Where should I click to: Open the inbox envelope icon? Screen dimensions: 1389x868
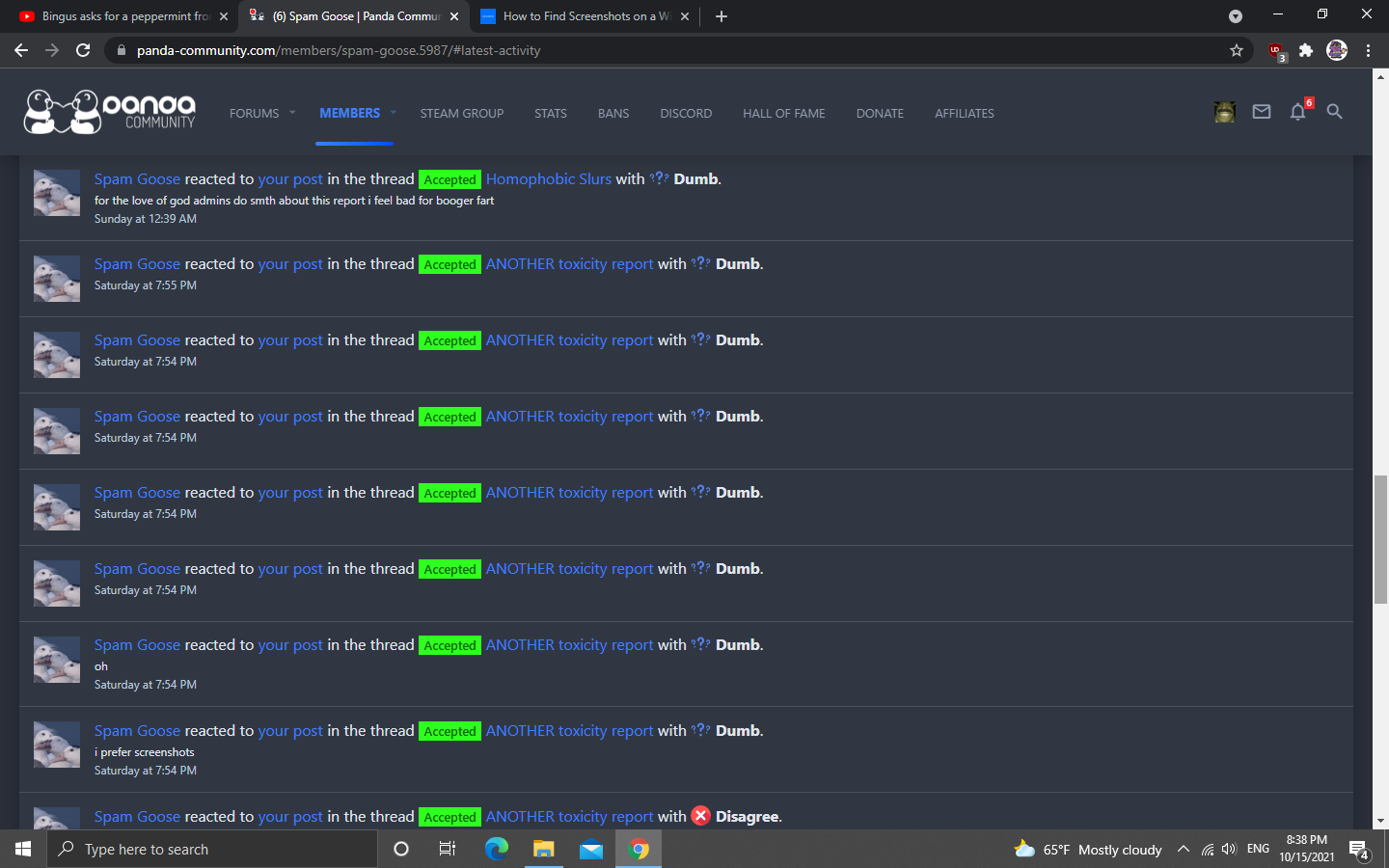1261,112
